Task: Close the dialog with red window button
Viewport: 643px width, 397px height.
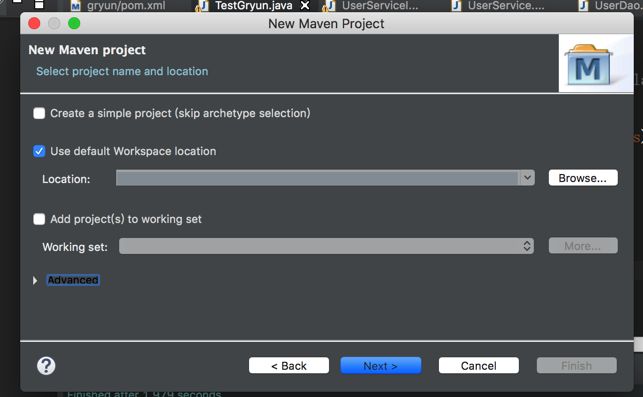Action: (34, 23)
